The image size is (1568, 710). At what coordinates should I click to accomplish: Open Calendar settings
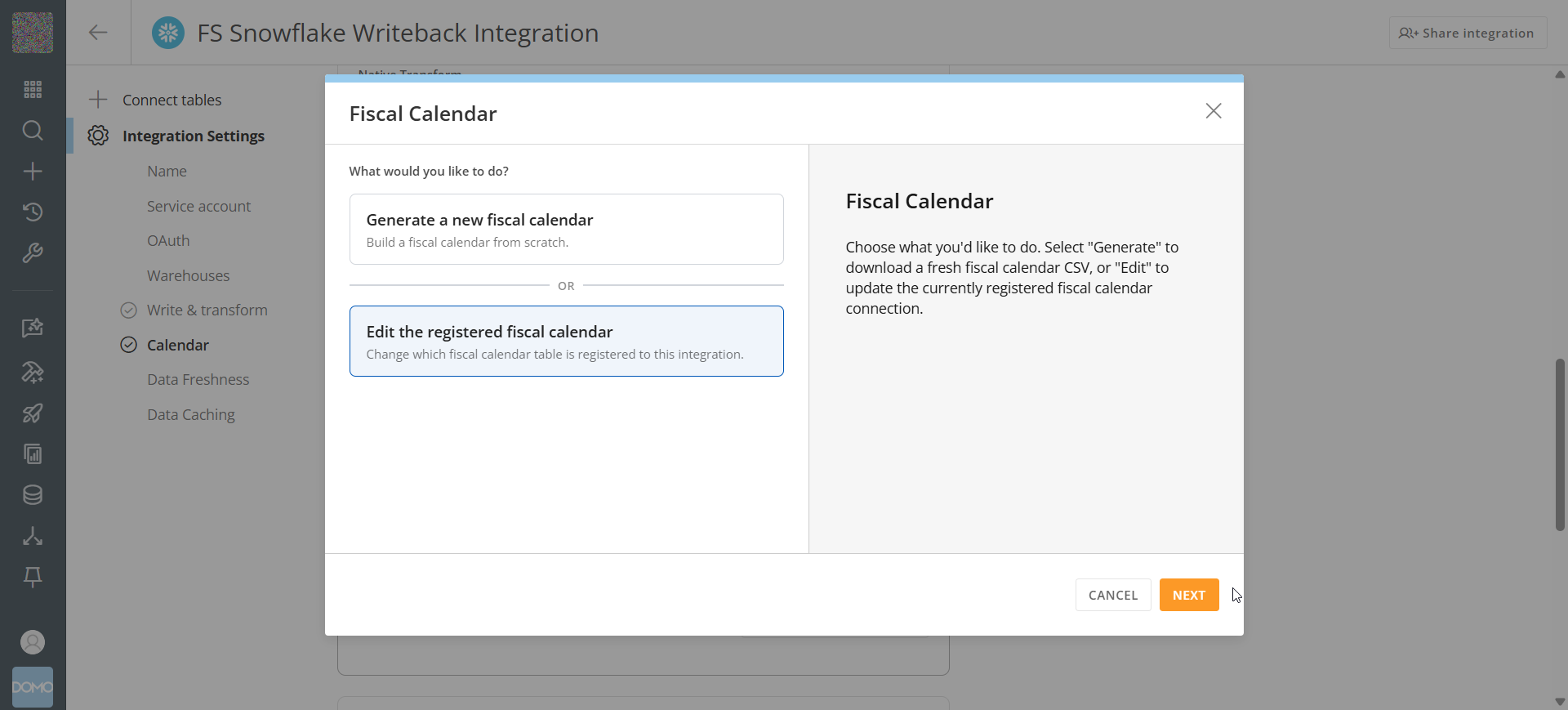click(178, 345)
